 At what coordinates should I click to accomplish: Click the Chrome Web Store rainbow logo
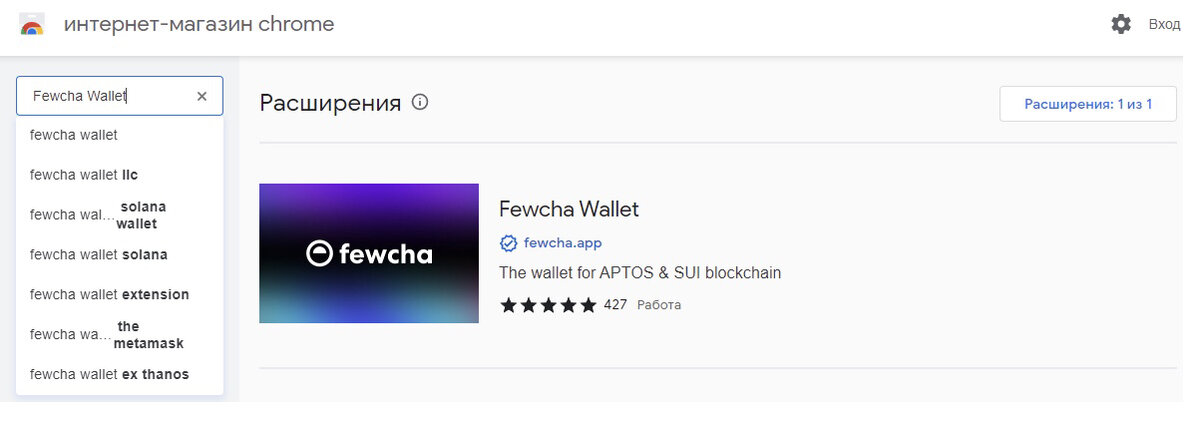point(32,25)
